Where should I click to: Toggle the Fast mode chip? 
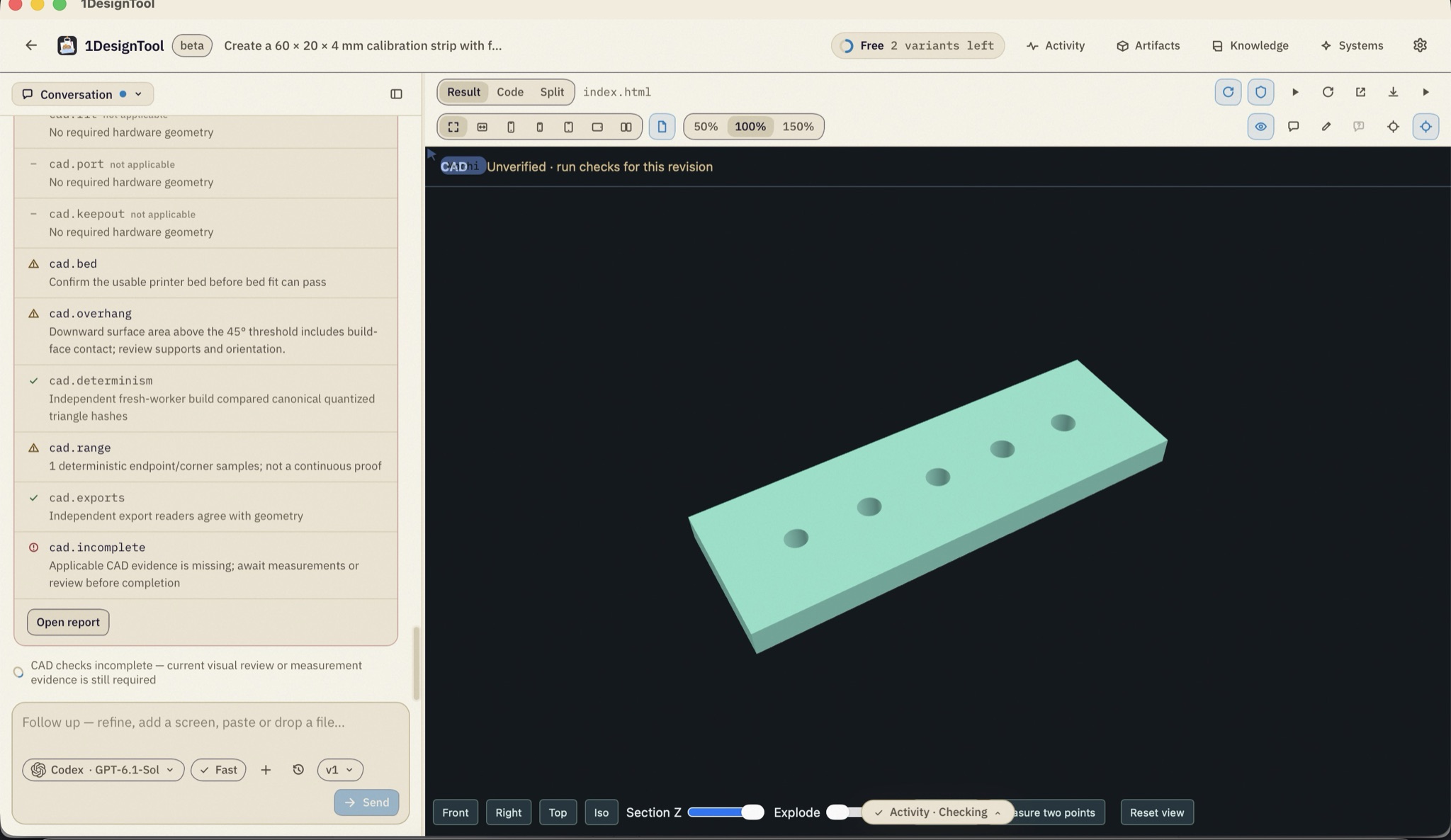pyautogui.click(x=218, y=770)
